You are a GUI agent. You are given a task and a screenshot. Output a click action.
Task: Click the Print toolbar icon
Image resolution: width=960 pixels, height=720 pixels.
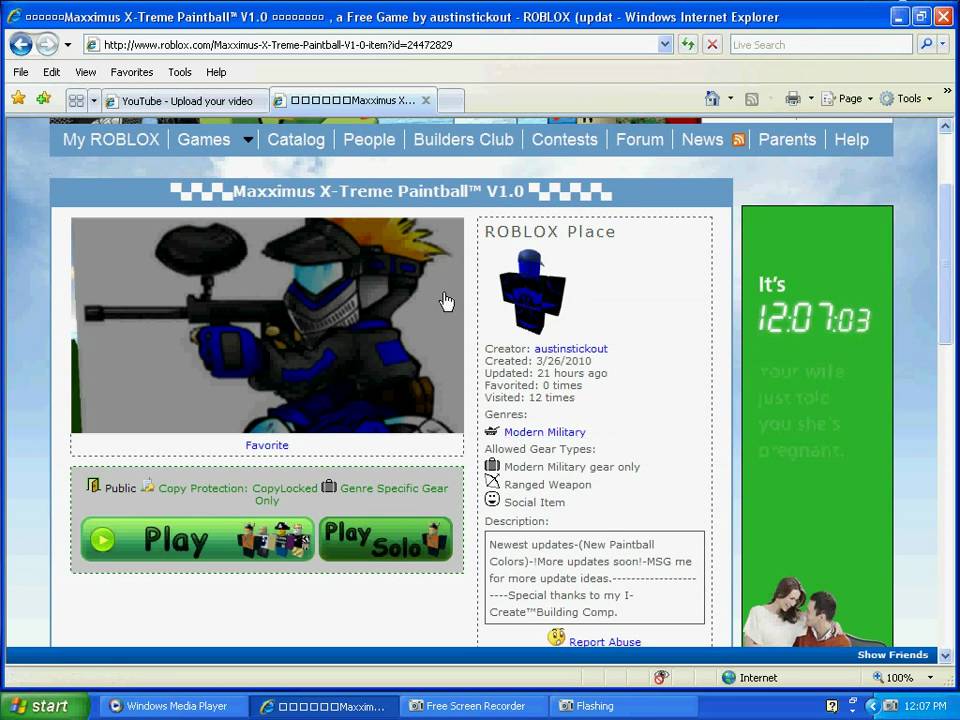(x=793, y=98)
